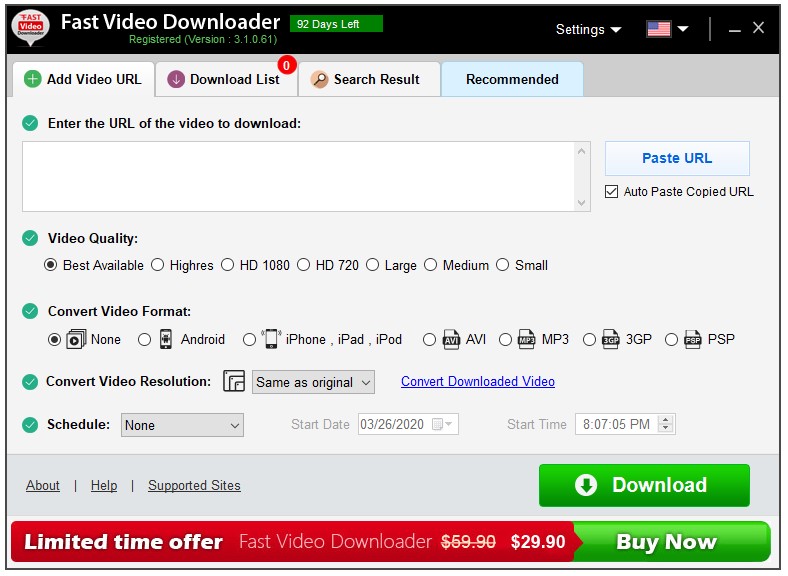Minimize the Fast Video Downloader window
788x576 pixels.
click(x=735, y=29)
